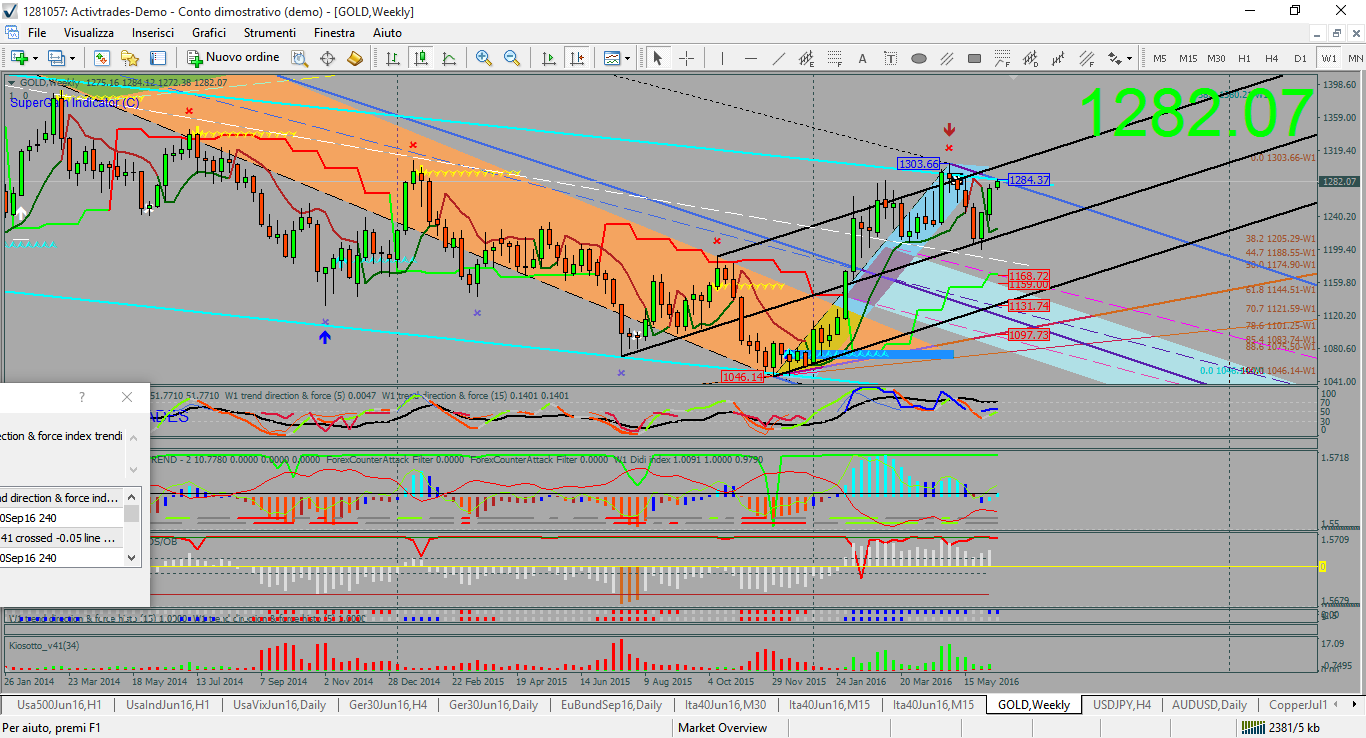The width and height of the screenshot is (1366, 738).
Task: Open the arrows objects dropdown
Action: (x=1129, y=58)
